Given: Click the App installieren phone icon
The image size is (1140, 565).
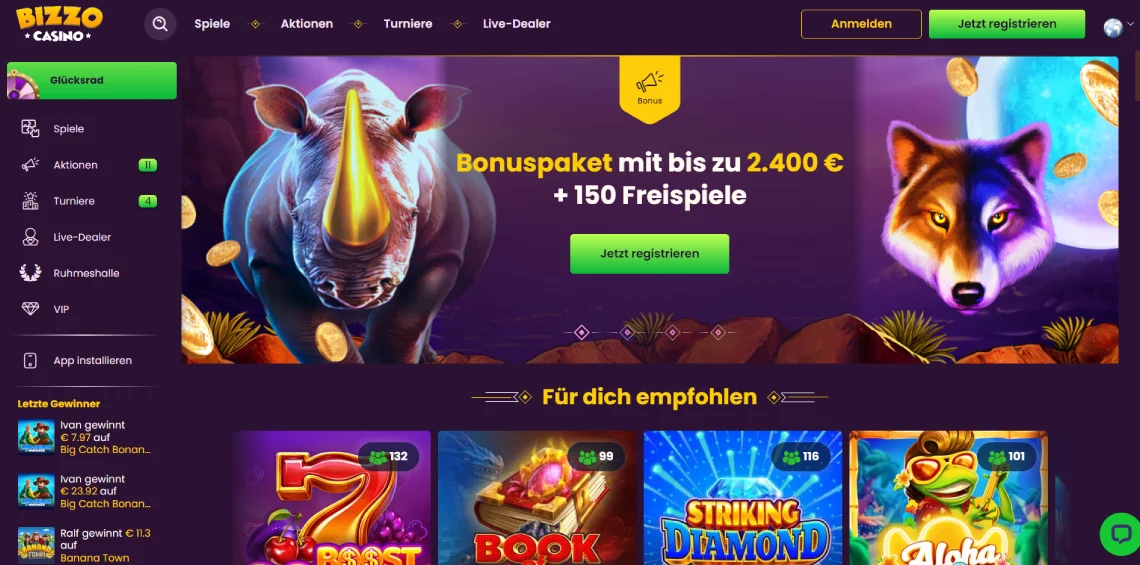Looking at the screenshot, I should 31,361.
